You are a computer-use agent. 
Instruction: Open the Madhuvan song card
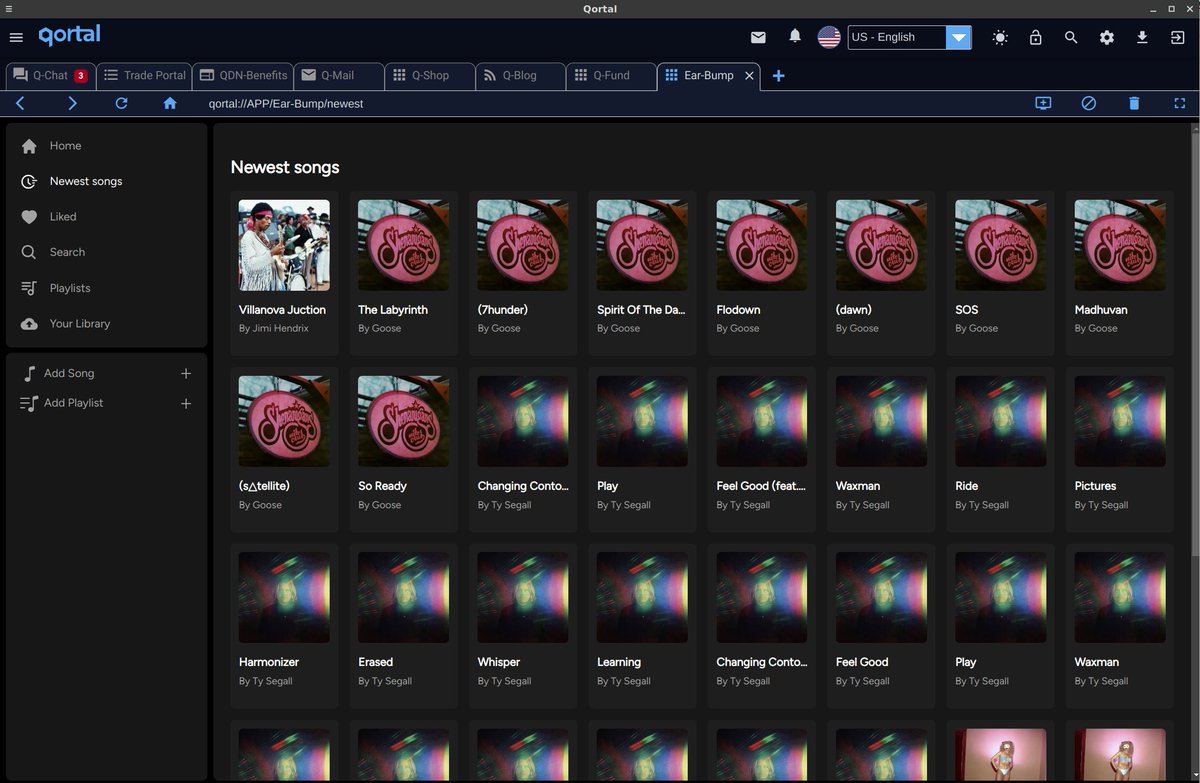(x=1120, y=272)
